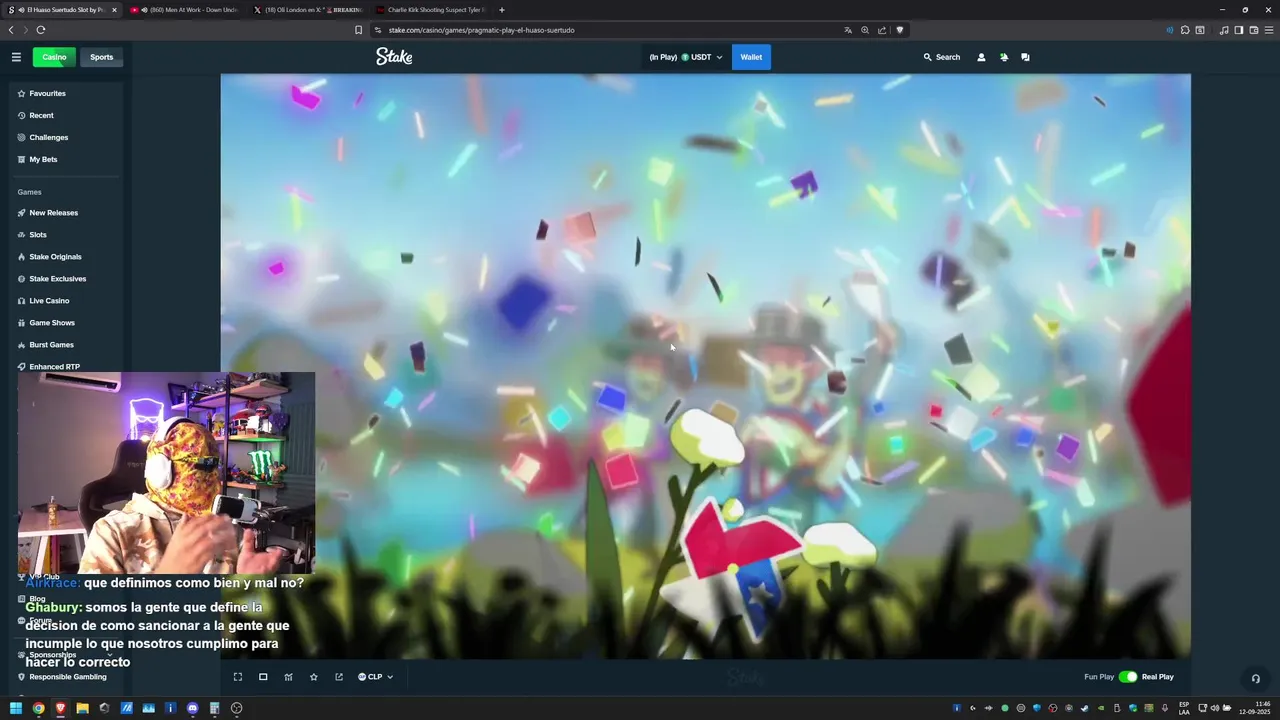Click the streamer webcam overlay
Viewport: 1280px width, 720px height.
[x=166, y=473]
